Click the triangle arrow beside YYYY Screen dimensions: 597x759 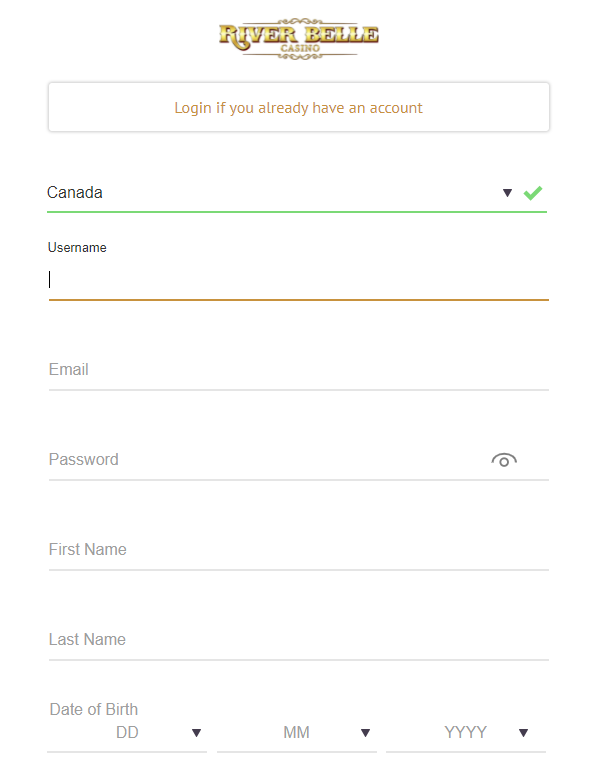coord(523,733)
